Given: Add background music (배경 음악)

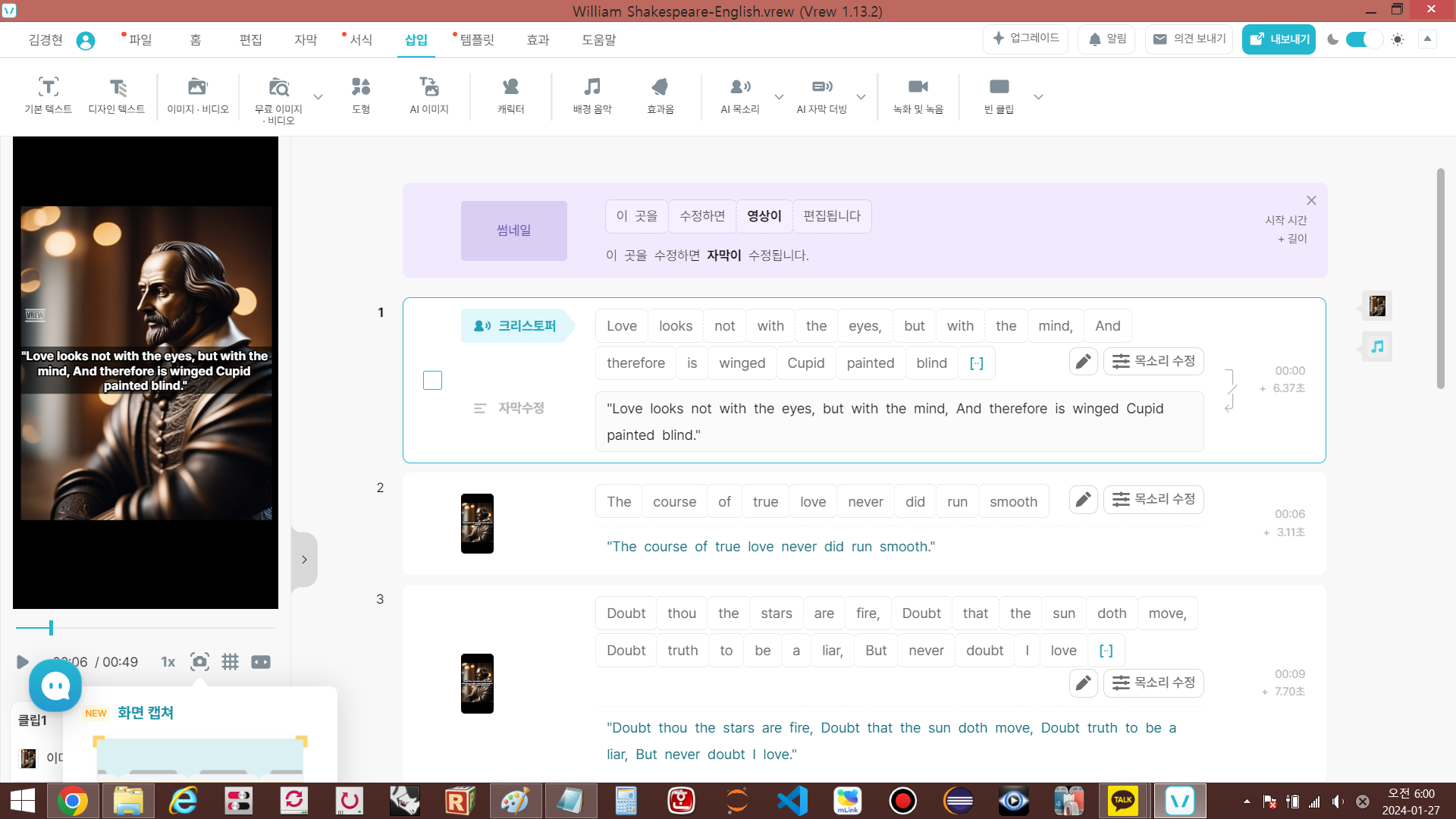Looking at the screenshot, I should click(x=592, y=96).
